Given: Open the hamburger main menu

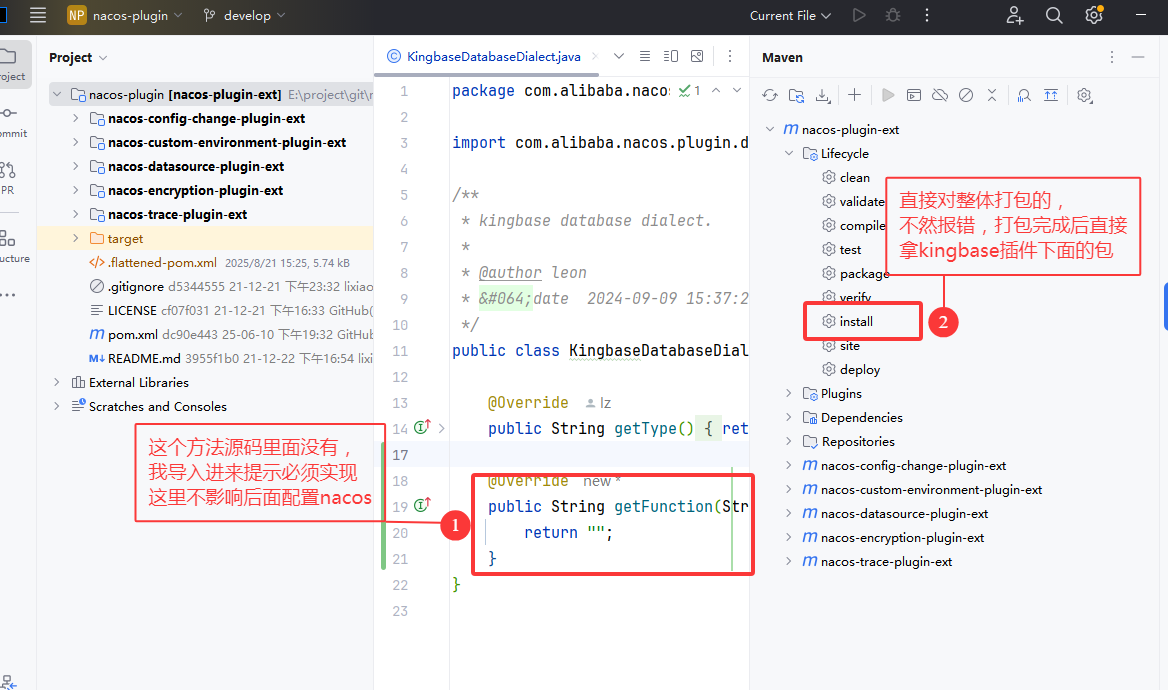Looking at the screenshot, I should click(38, 15).
